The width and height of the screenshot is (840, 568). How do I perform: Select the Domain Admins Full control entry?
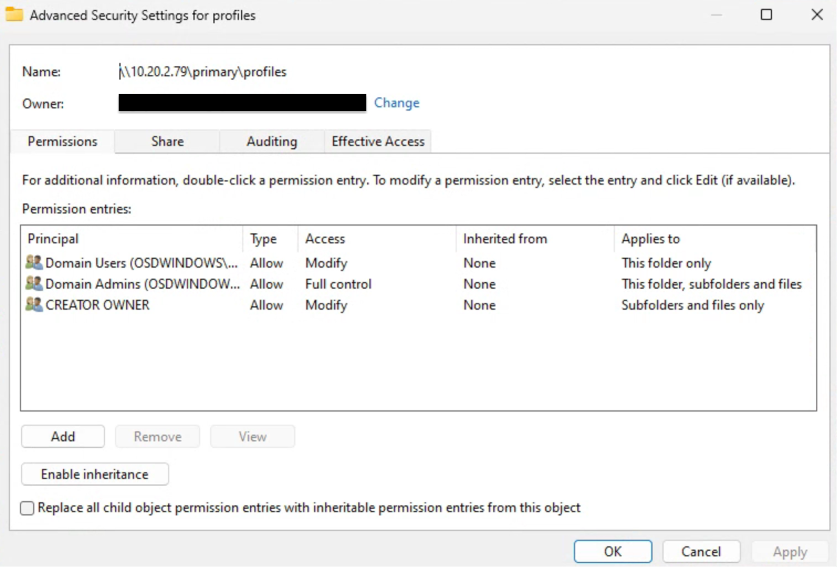pyautogui.click(x=338, y=284)
